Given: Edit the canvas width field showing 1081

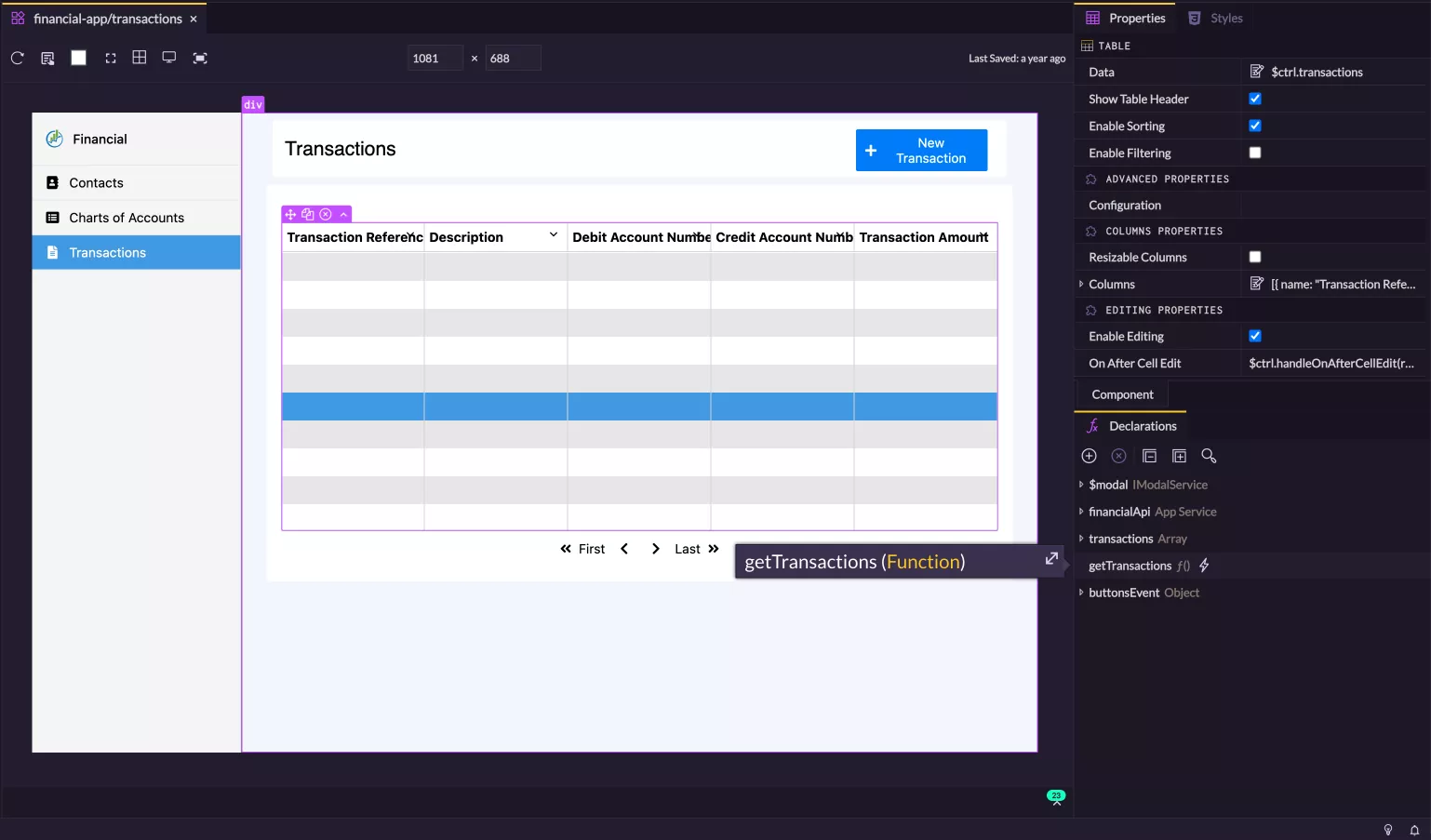Looking at the screenshot, I should click(435, 58).
